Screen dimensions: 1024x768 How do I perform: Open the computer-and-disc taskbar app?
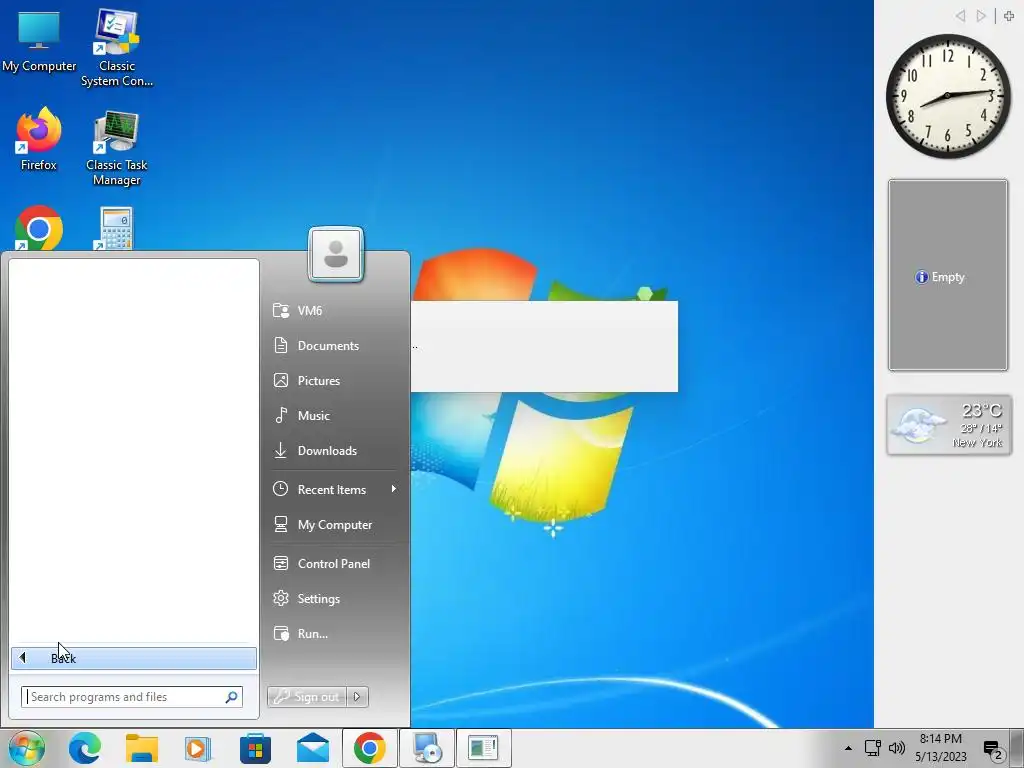[x=426, y=748]
